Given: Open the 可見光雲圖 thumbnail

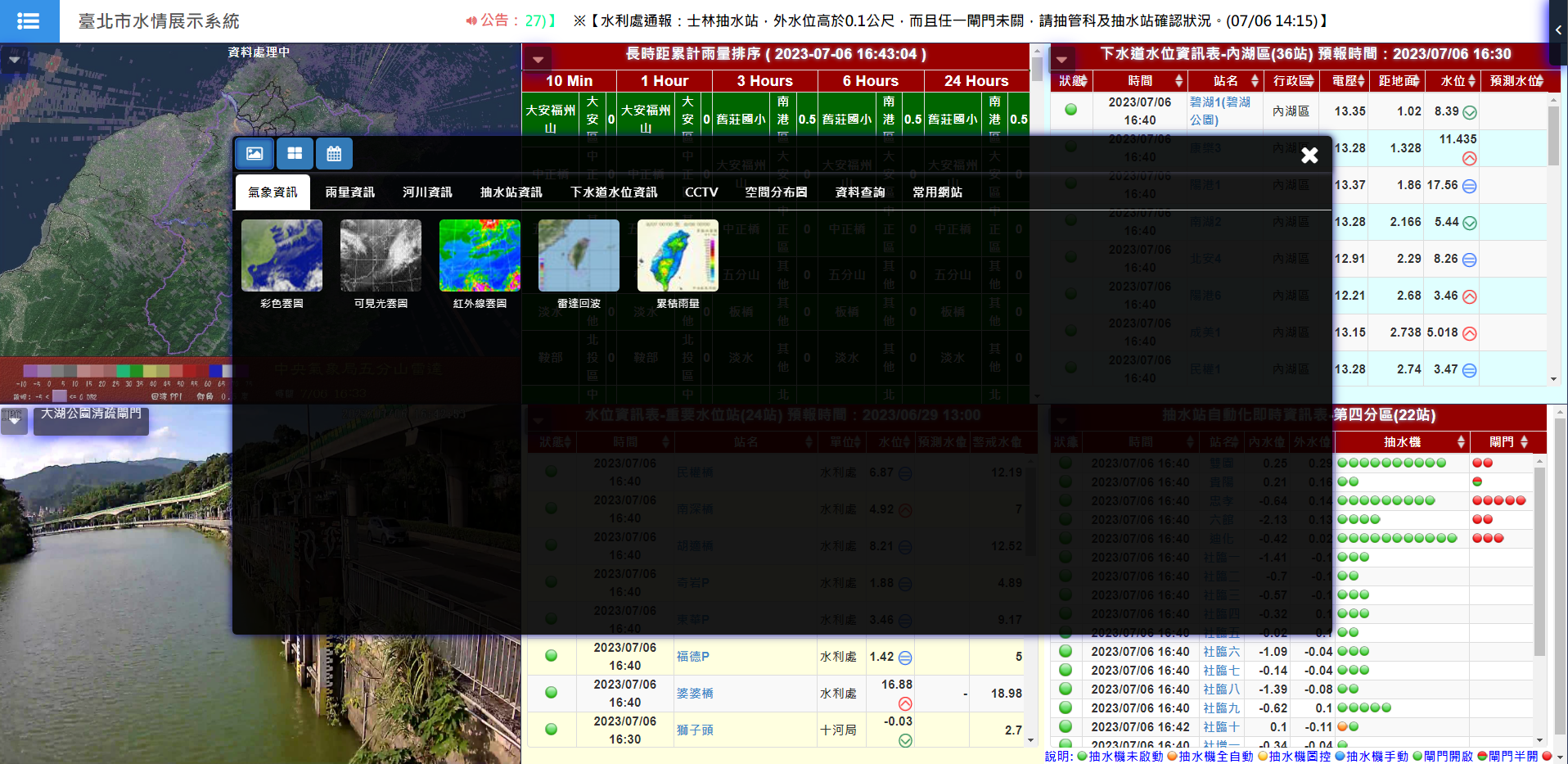Looking at the screenshot, I should [x=381, y=255].
